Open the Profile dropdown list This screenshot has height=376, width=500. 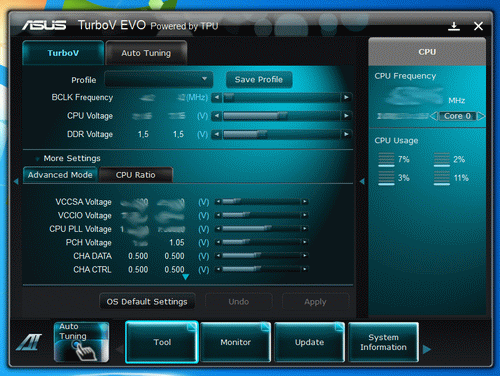point(159,80)
